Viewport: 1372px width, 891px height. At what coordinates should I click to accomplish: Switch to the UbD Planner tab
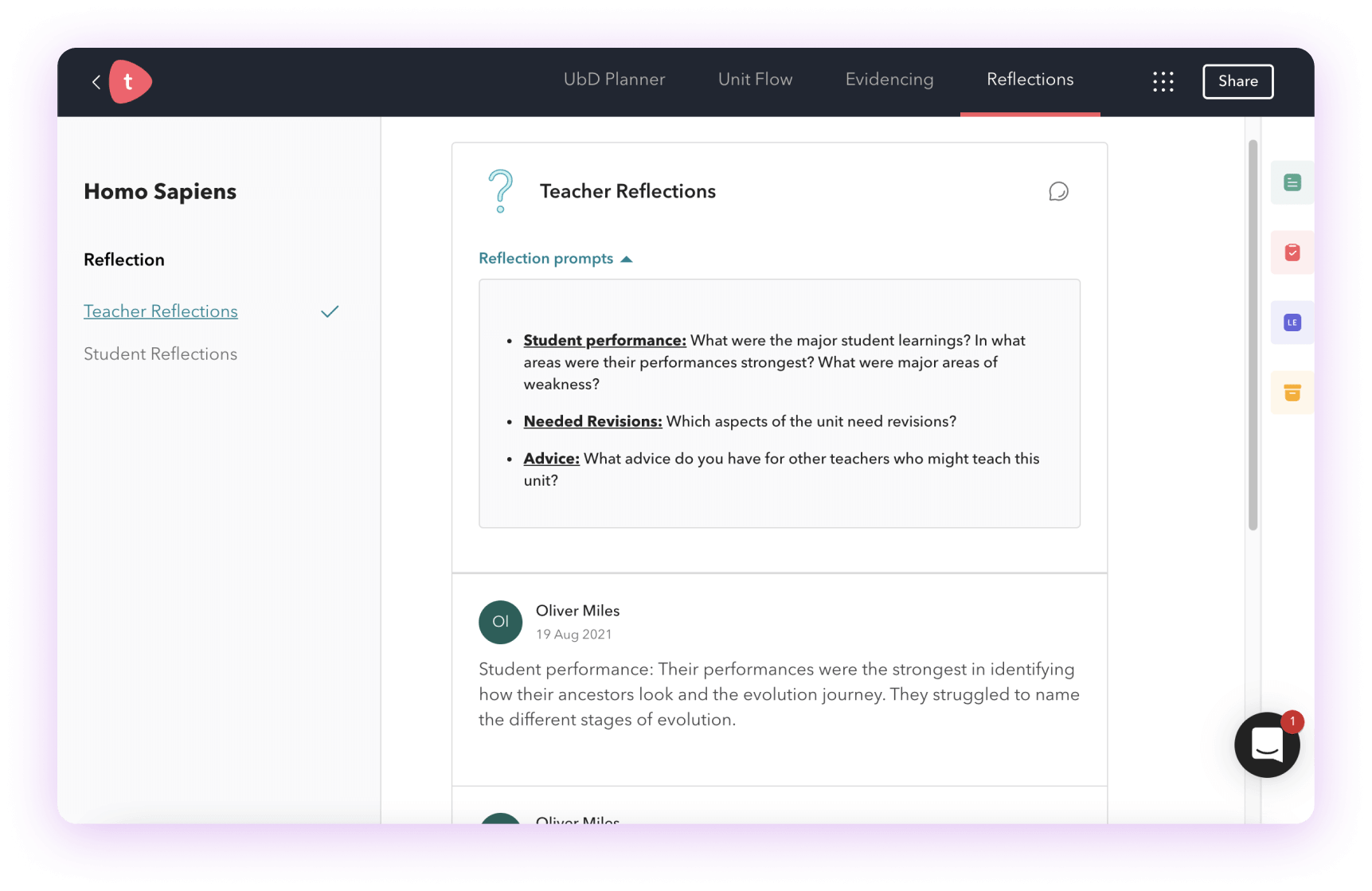[x=614, y=80]
